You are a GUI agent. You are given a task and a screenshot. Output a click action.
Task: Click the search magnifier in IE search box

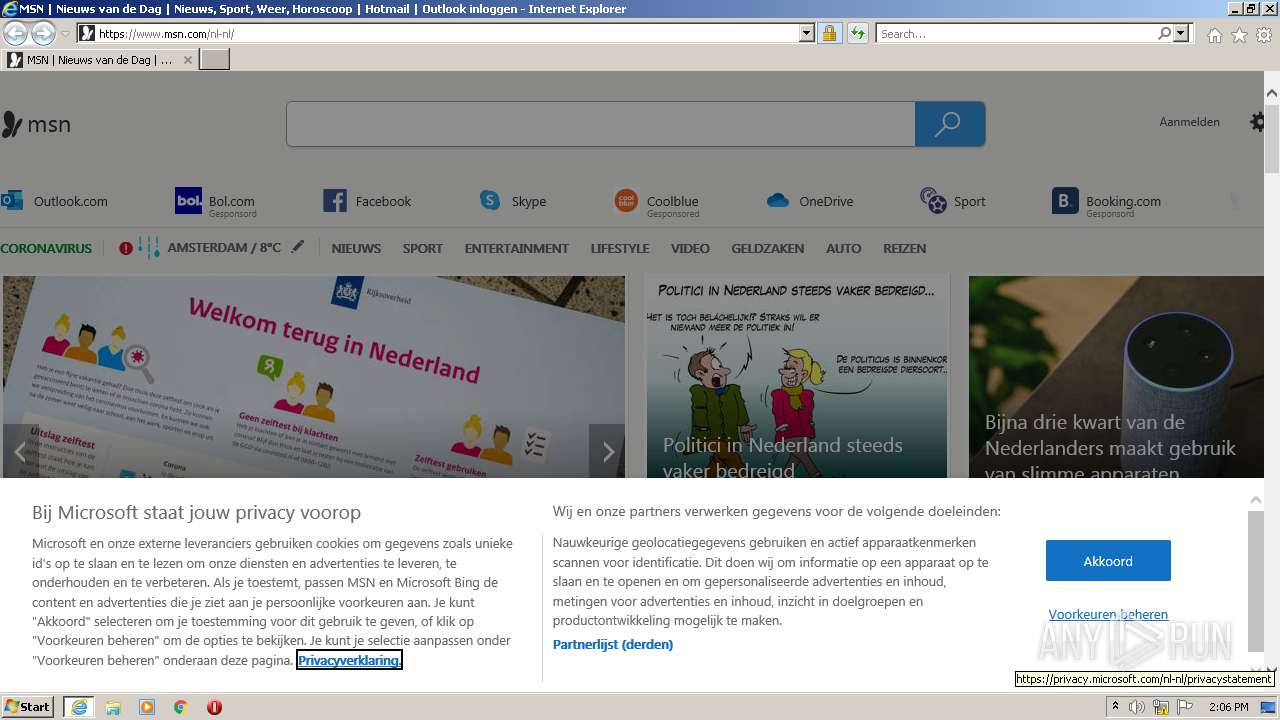(x=1165, y=33)
